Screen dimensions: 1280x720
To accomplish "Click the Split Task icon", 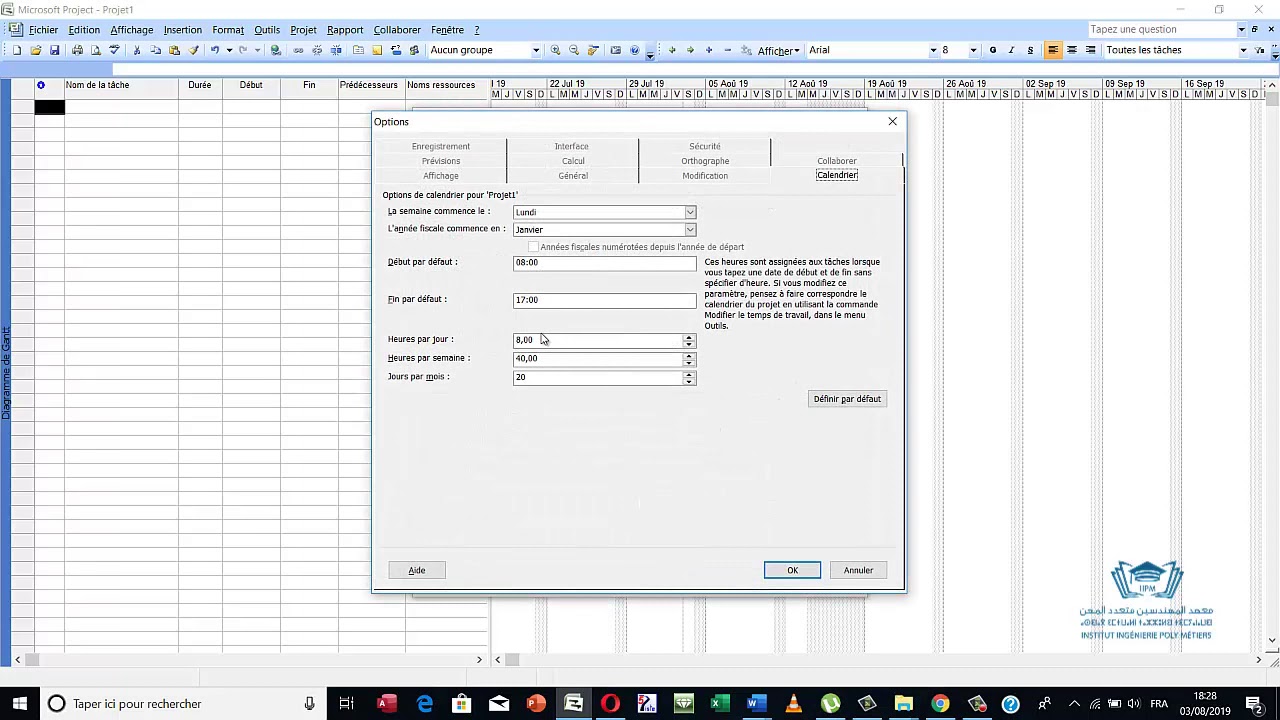I will 336,50.
